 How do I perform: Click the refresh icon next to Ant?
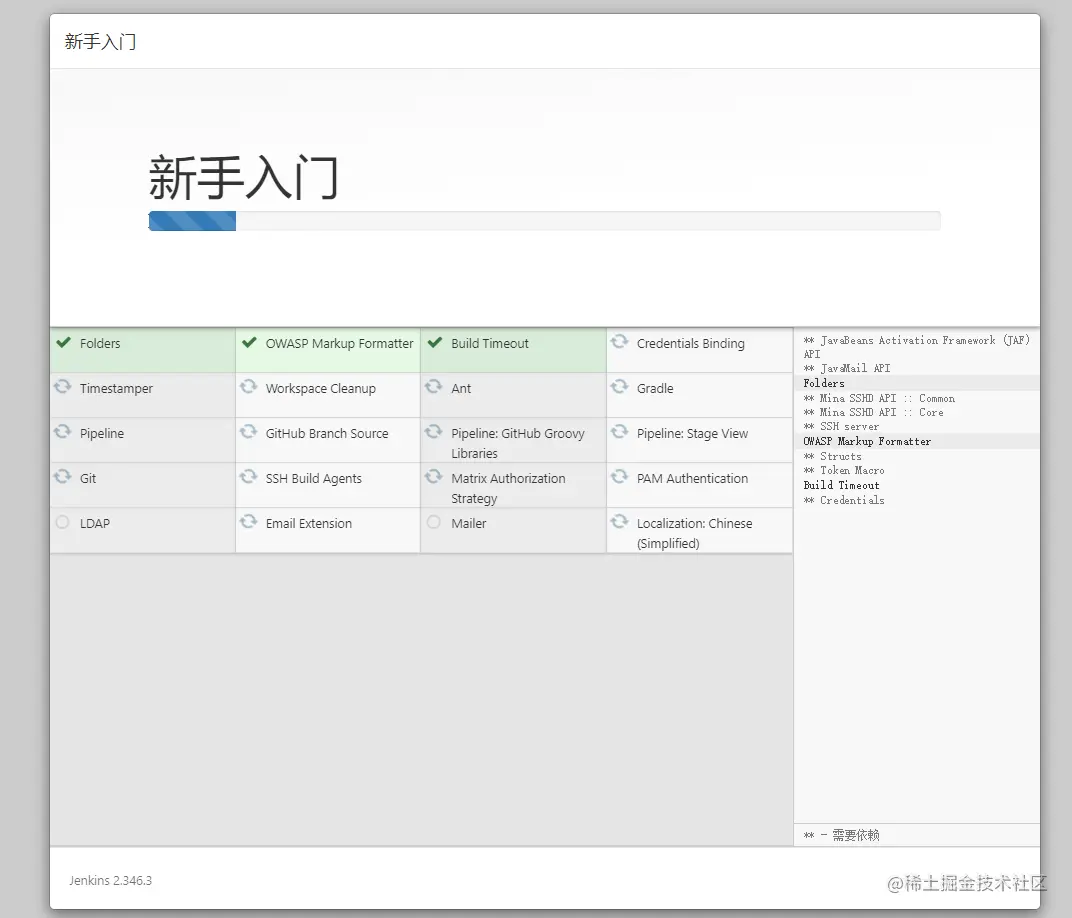pyautogui.click(x=433, y=387)
